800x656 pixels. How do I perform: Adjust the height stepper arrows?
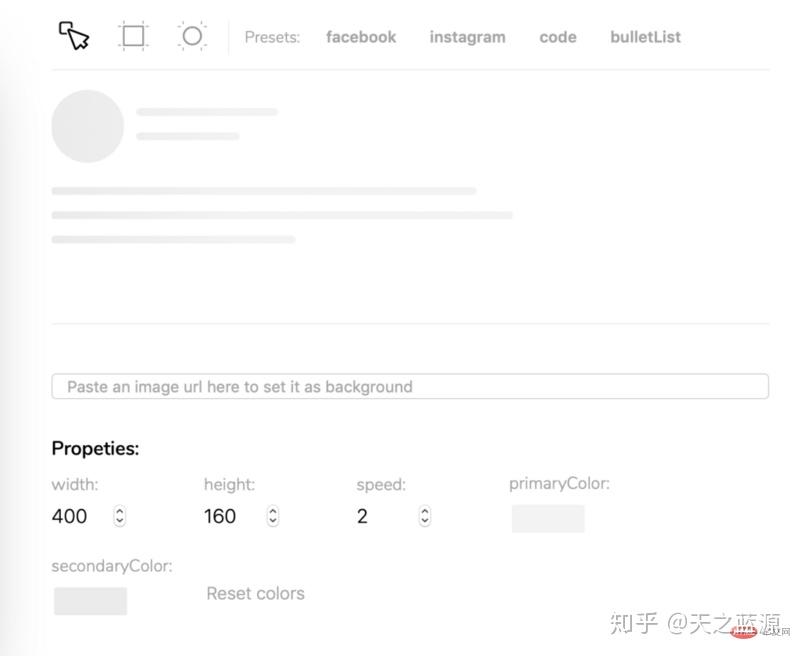(273, 516)
